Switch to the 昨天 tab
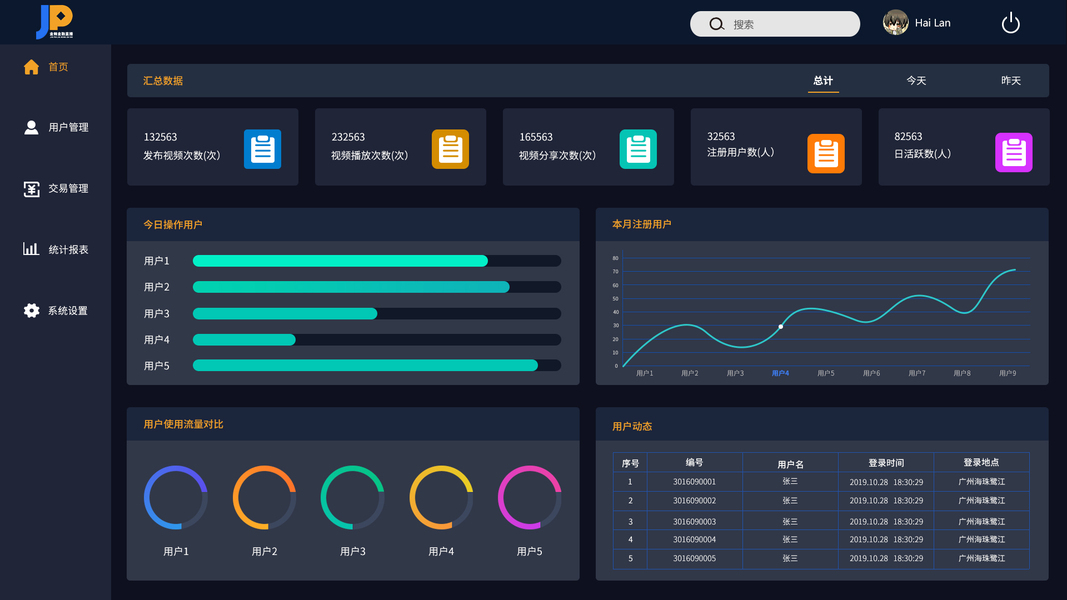 (x=1011, y=80)
